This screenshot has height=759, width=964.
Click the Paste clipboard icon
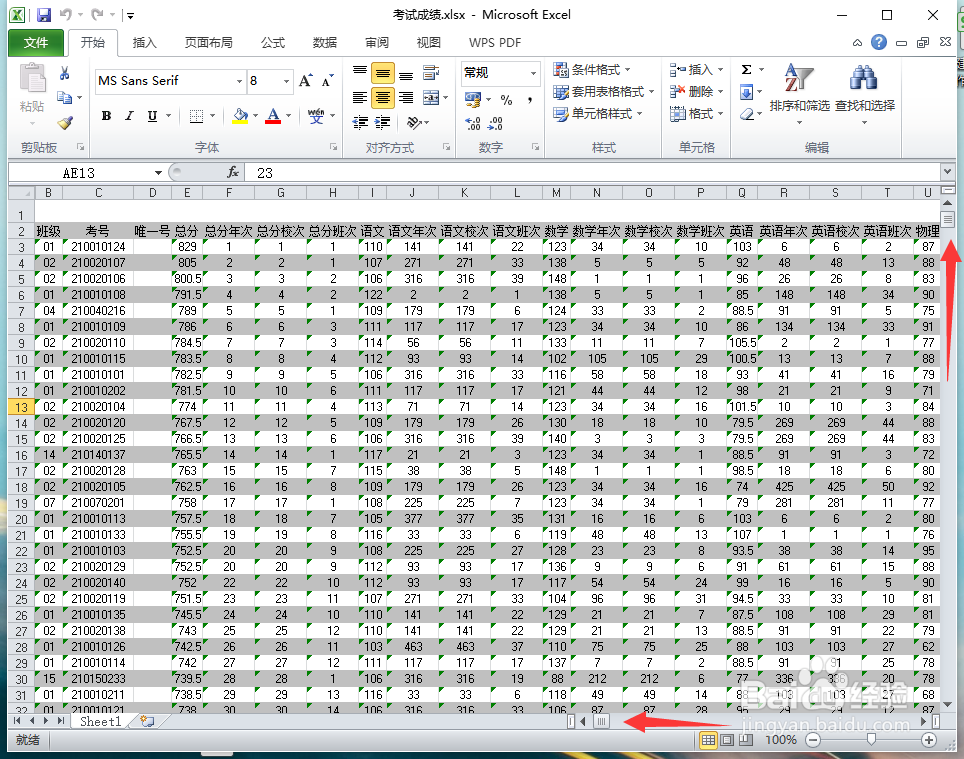pos(32,79)
